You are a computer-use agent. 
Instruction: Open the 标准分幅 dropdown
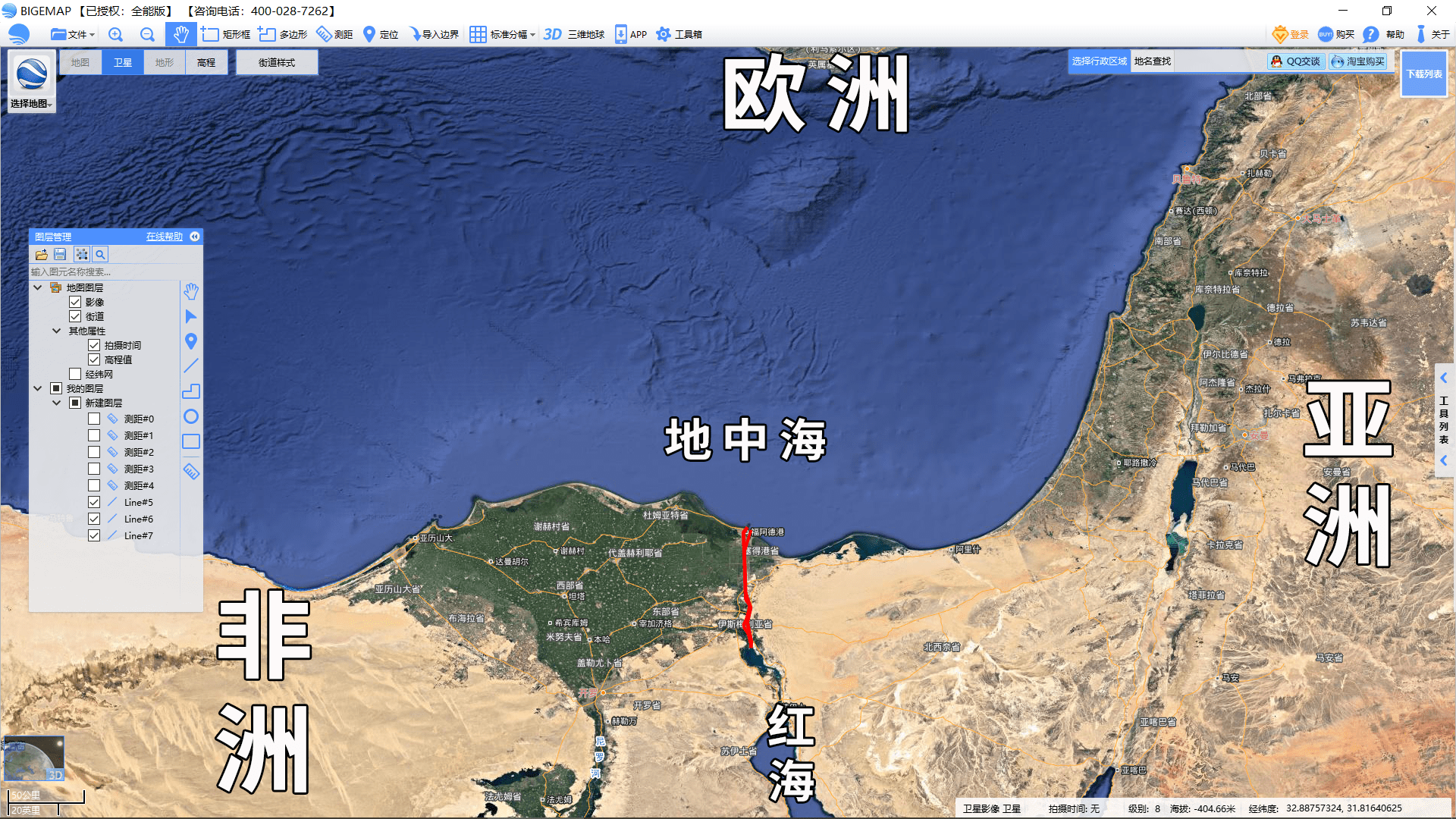[x=502, y=34]
